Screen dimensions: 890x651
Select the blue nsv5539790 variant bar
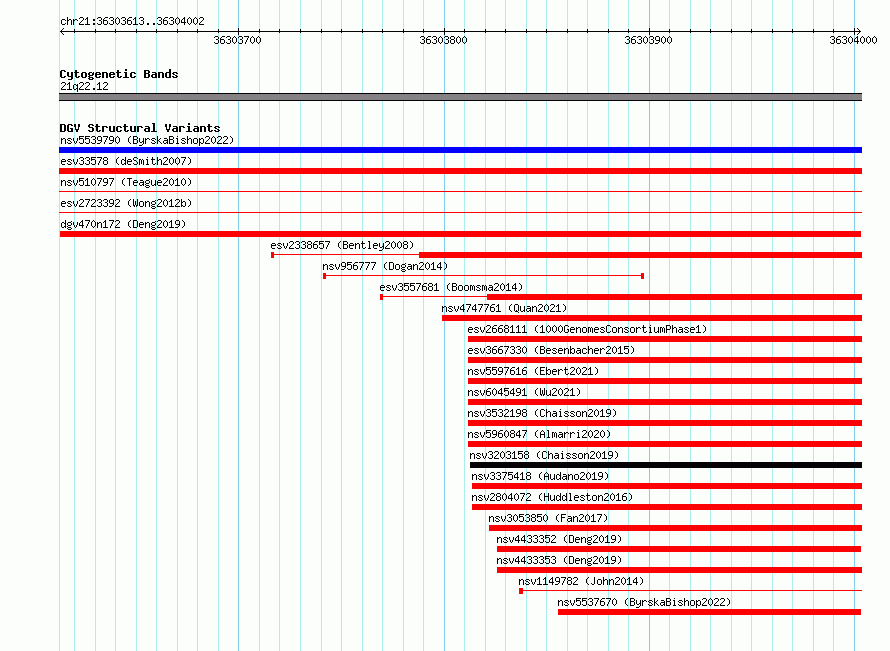460,150
